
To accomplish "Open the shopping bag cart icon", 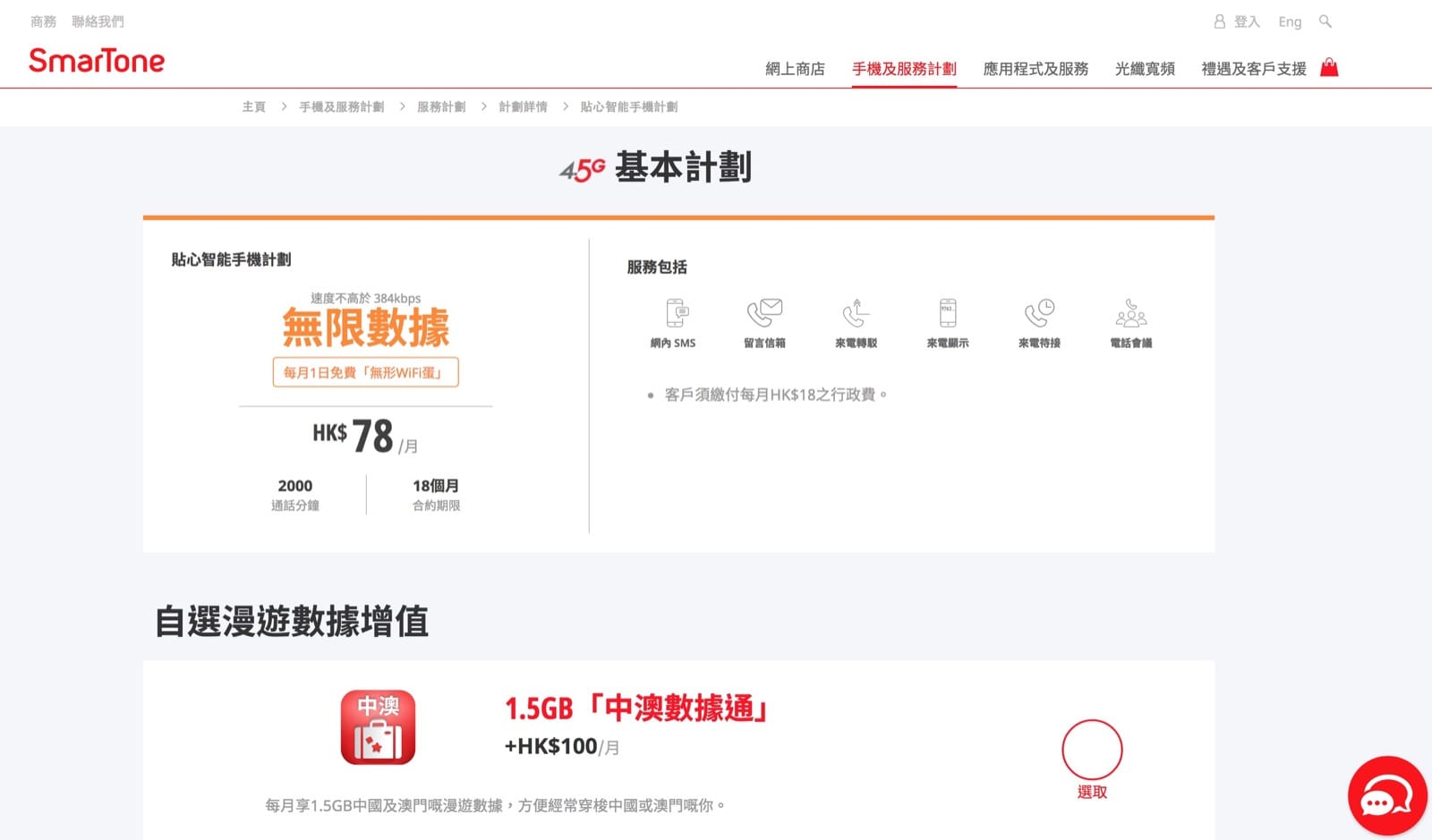I will 1329,67.
